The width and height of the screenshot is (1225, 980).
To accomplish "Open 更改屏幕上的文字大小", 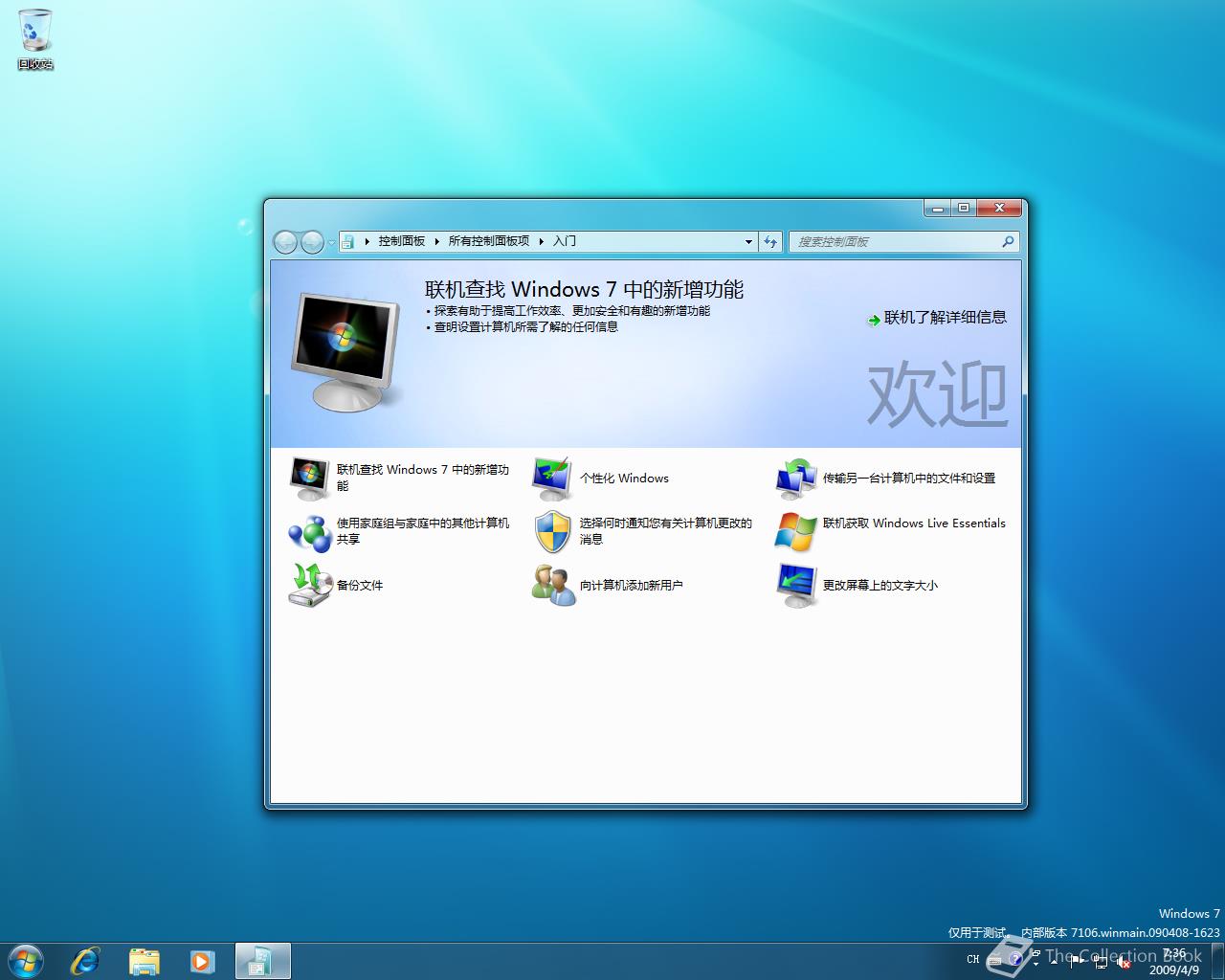I will coord(880,585).
